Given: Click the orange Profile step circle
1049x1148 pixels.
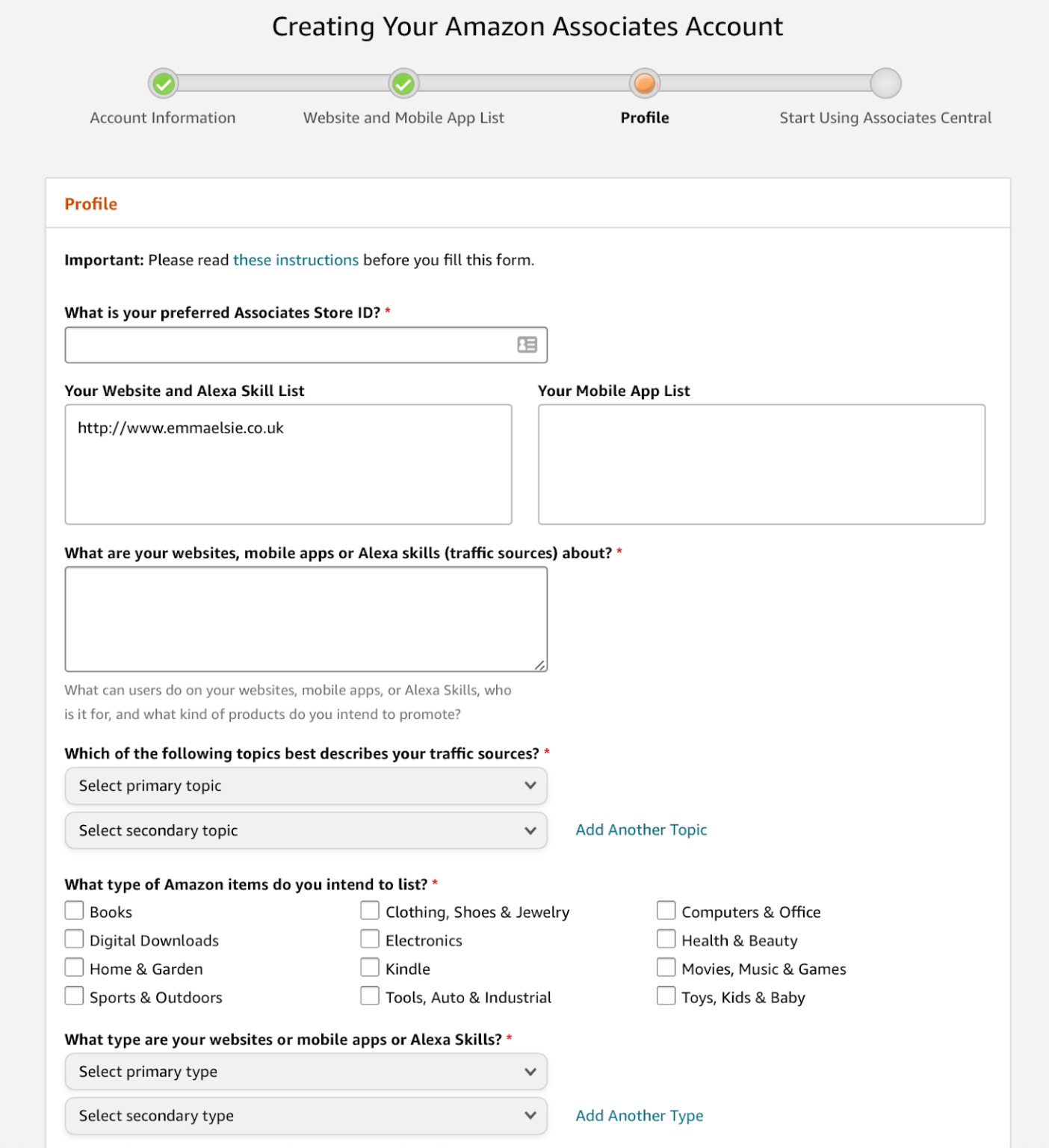Looking at the screenshot, I should click(644, 84).
